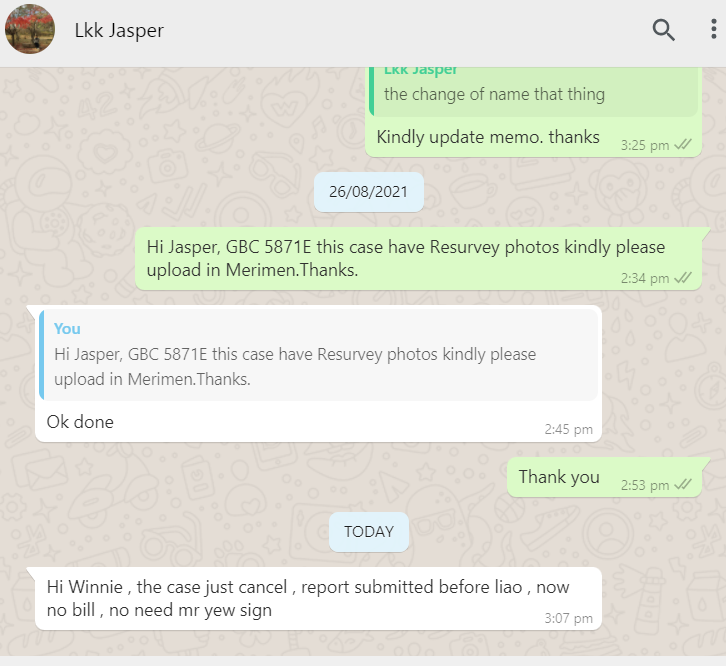
Task: Open Lkk Jasper's profile picture
Action: (x=30, y=29)
